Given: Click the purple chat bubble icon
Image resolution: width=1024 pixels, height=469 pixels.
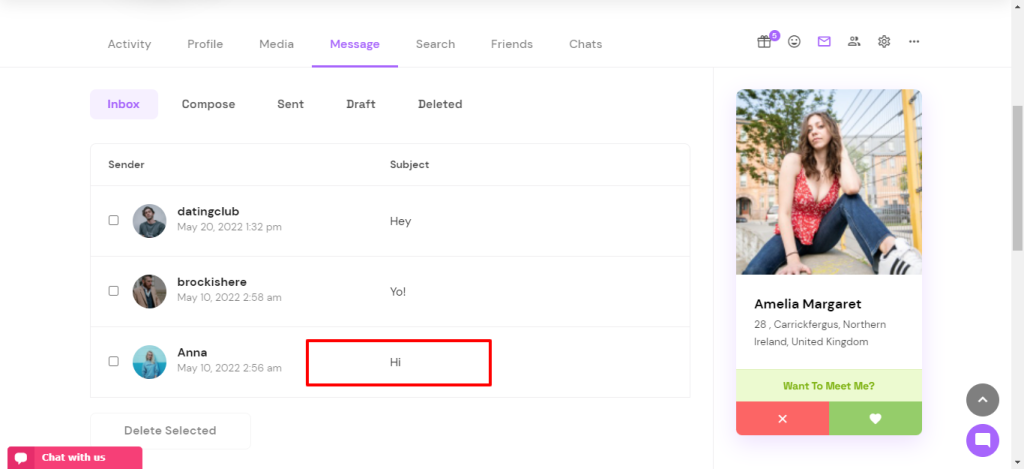Looking at the screenshot, I should click(982, 440).
